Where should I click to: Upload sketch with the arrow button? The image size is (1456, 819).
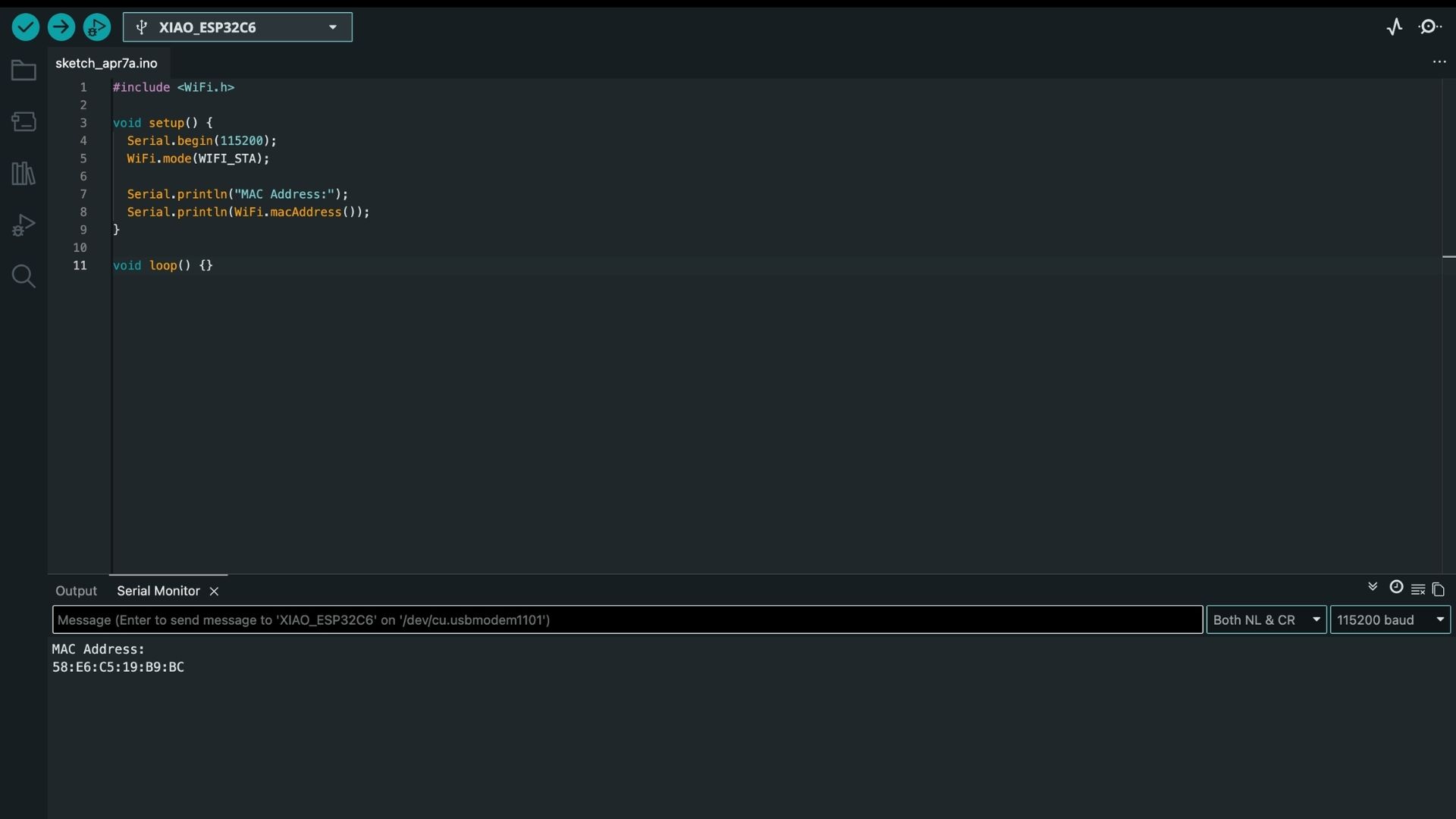pos(61,27)
